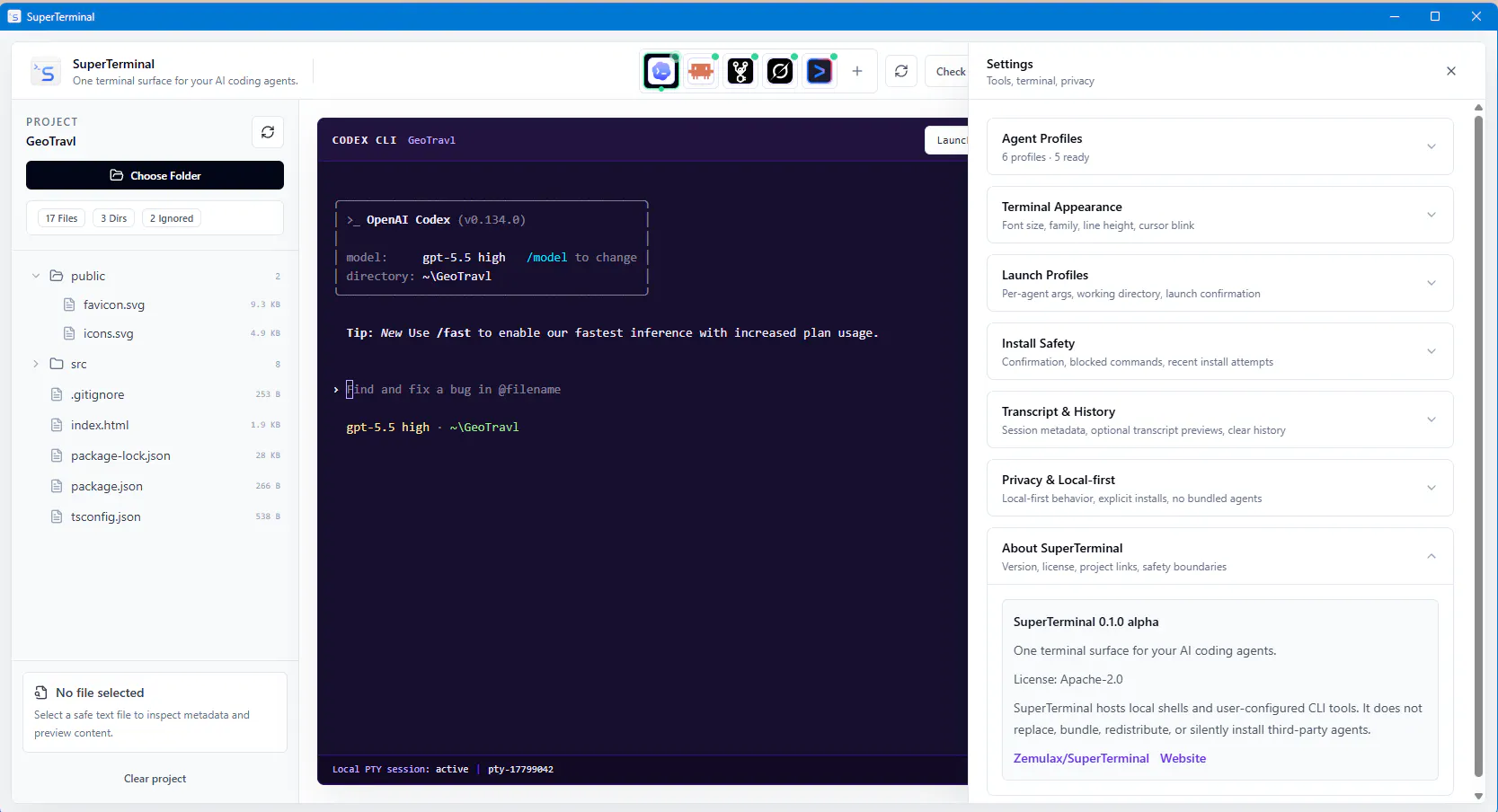Image resolution: width=1498 pixels, height=812 pixels.
Task: Click the SuperTerminal 0.1.0 alpha heading
Action: (x=1086, y=622)
